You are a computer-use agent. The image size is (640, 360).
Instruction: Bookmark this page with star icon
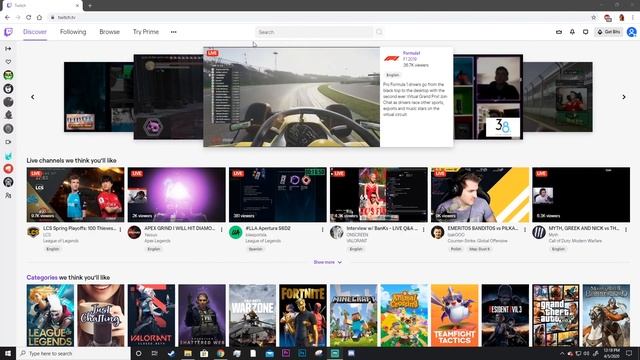pyautogui.click(x=593, y=17)
